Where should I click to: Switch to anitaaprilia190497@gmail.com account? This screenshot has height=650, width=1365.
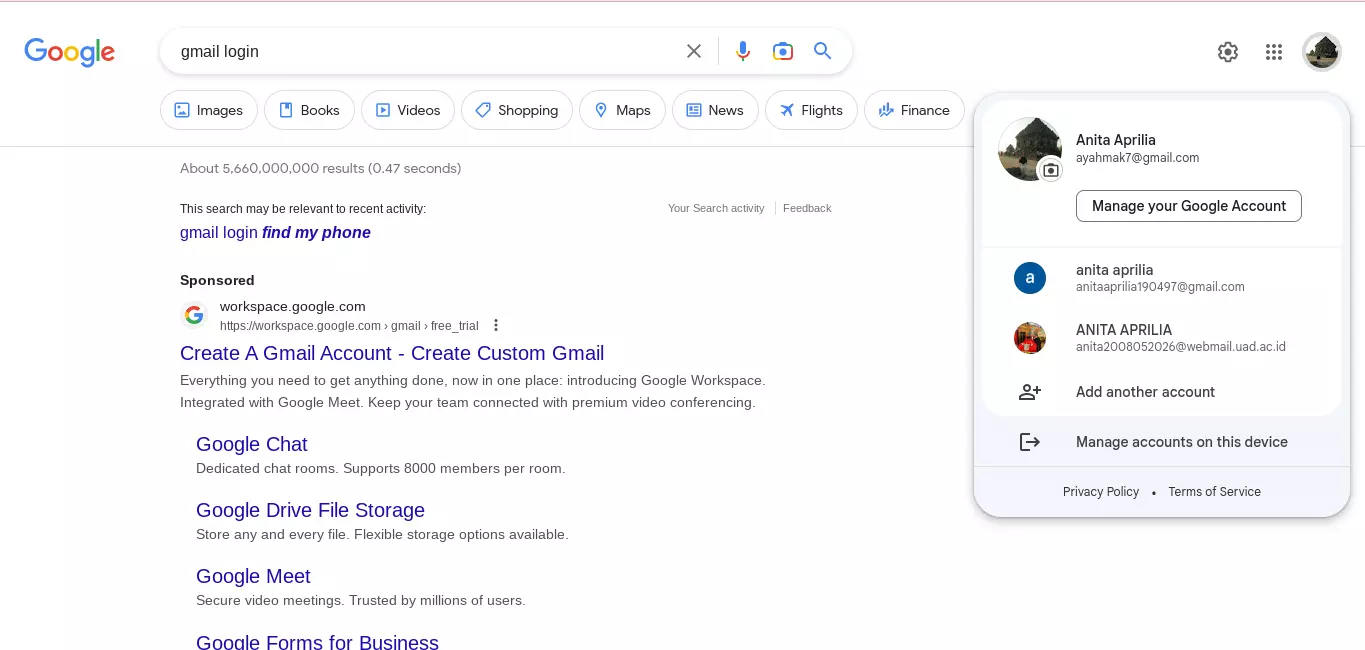point(1161,278)
